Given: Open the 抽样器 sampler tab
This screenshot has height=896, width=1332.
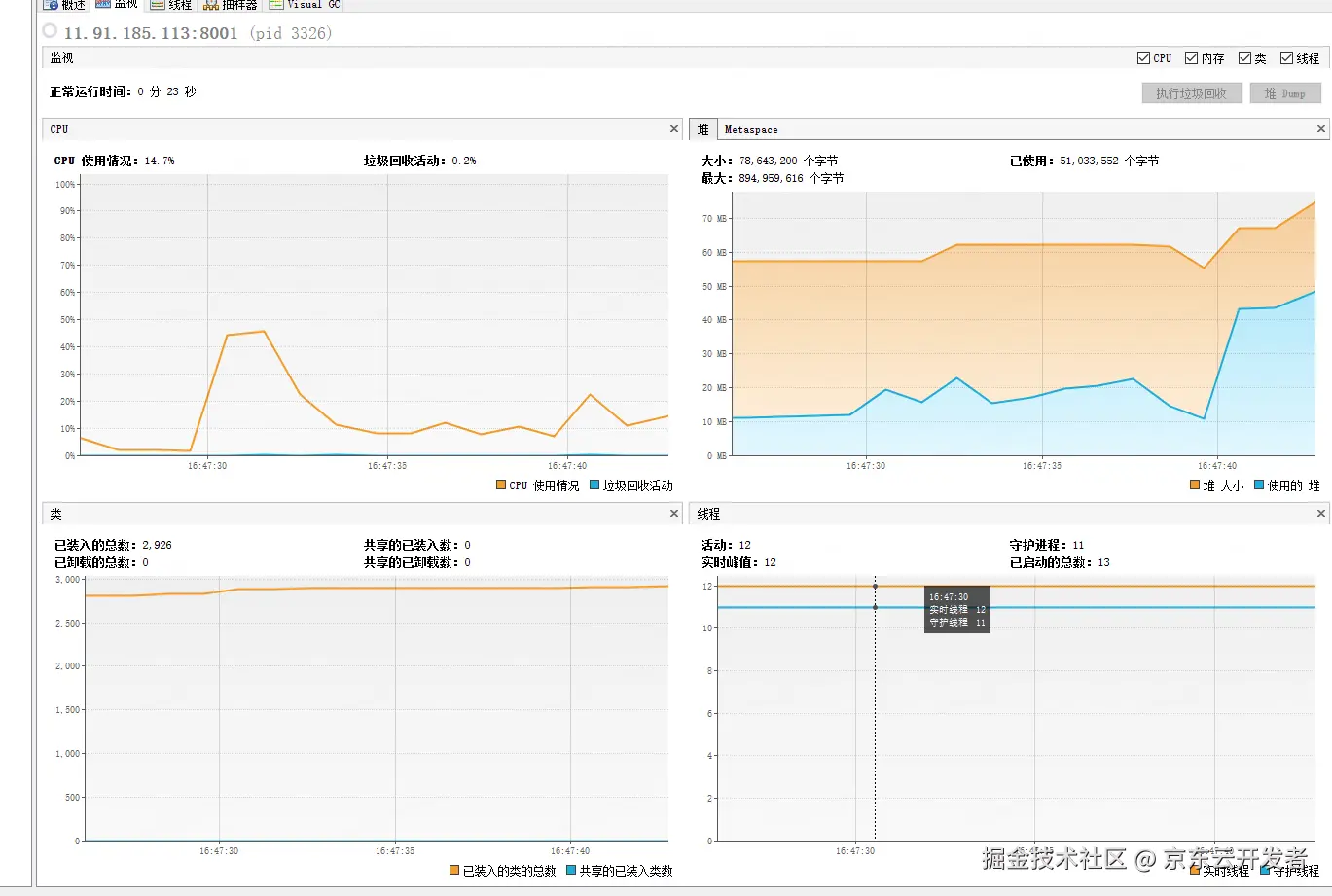Looking at the screenshot, I should click(230, 5).
